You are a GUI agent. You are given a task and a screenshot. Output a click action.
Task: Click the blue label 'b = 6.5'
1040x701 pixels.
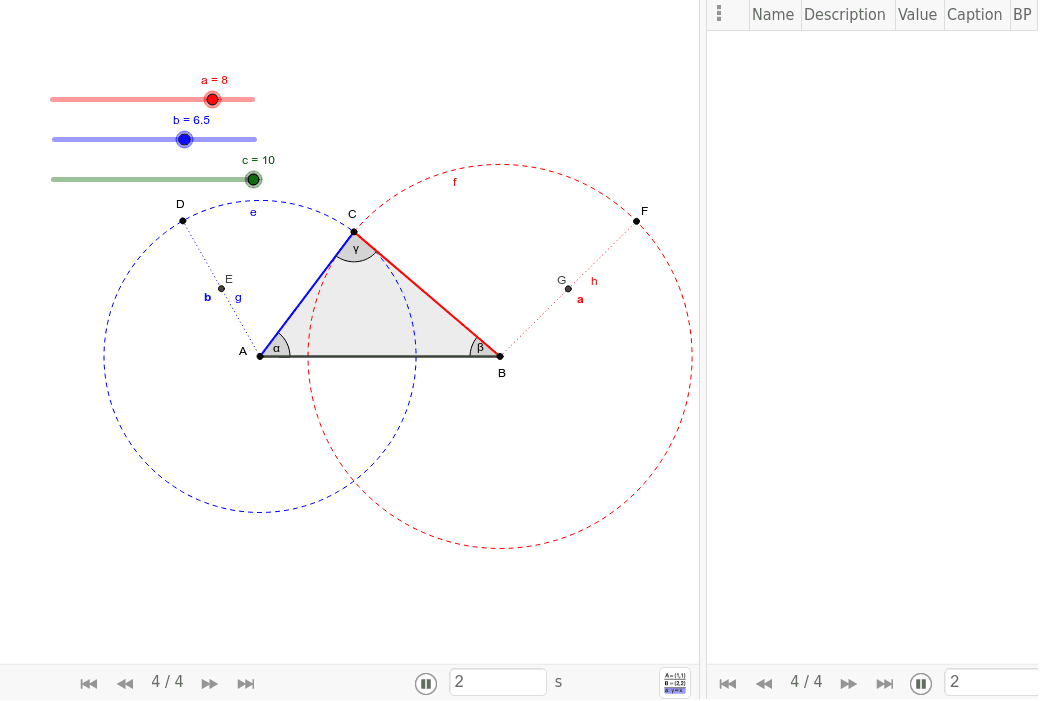pos(191,120)
